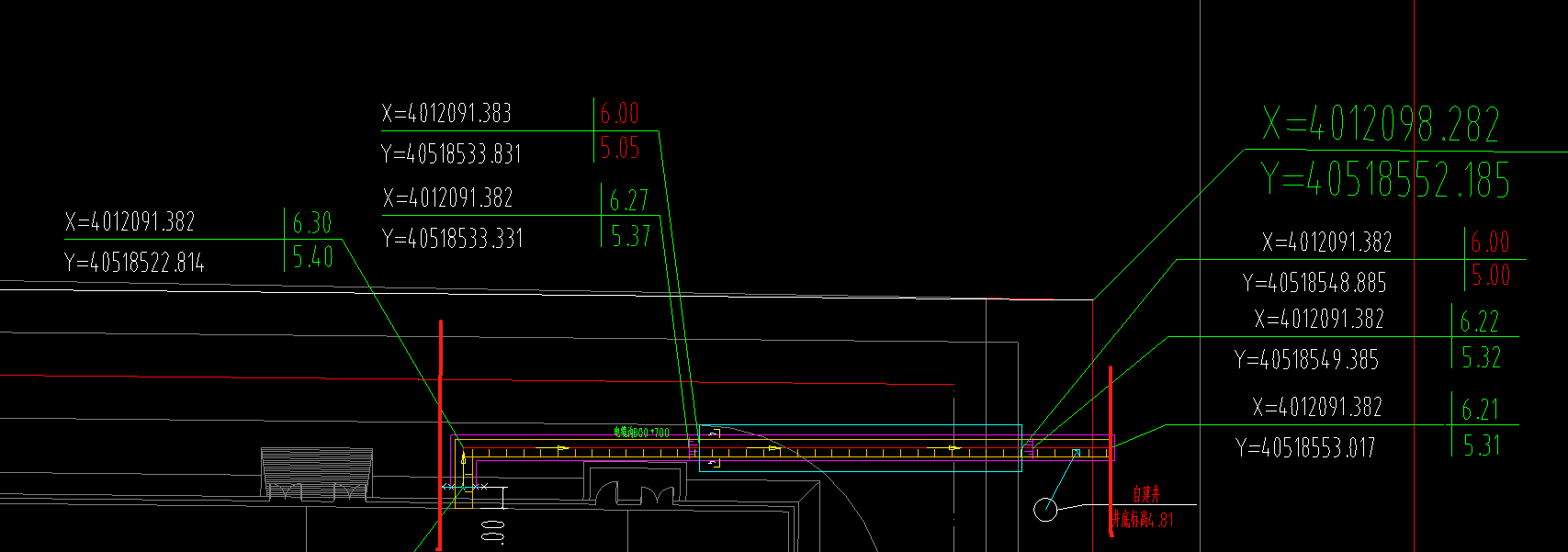1568x552 pixels.
Task: Click the Y=40518533.331 coordinate text
Action: pos(452,239)
